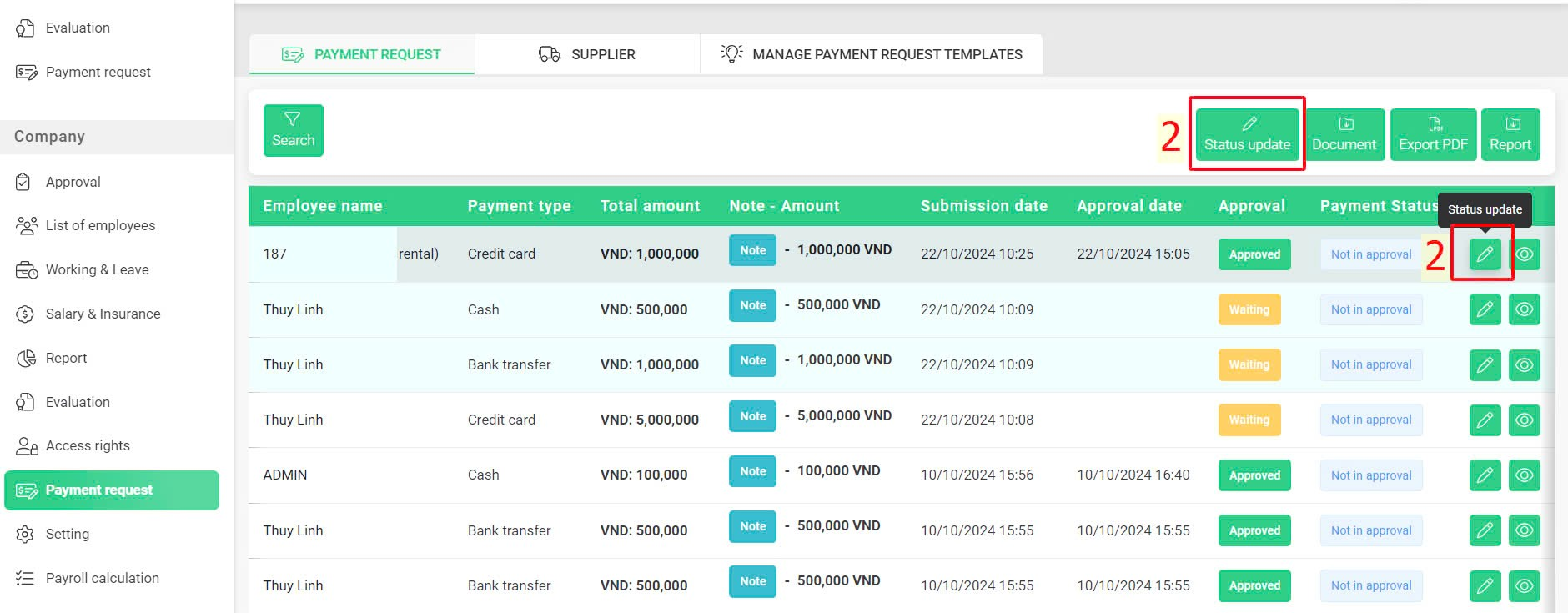
Task: Click Not in approval in VND 5,000,000 row
Action: click(1371, 420)
